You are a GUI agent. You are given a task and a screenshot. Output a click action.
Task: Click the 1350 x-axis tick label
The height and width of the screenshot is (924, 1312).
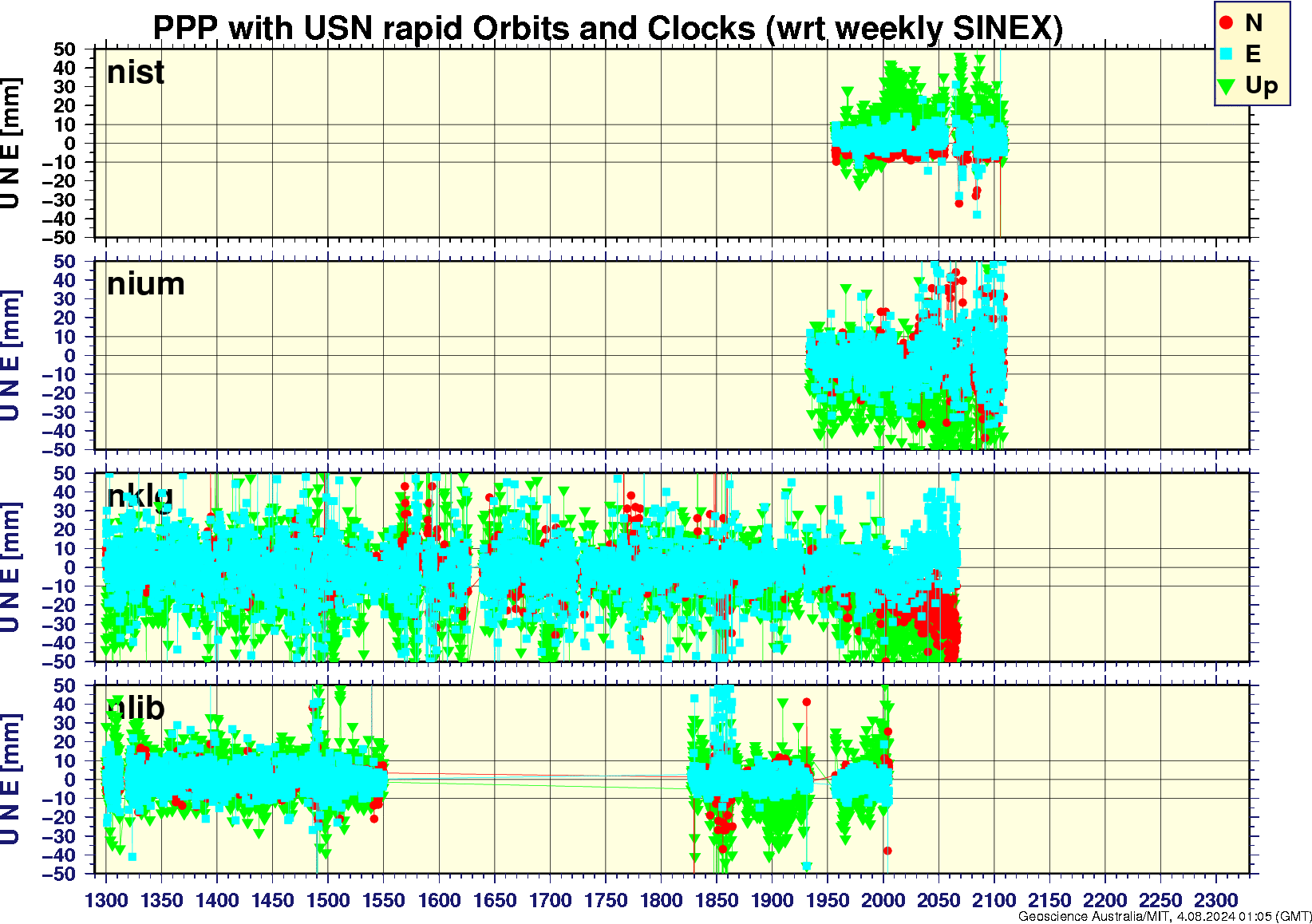(x=162, y=900)
